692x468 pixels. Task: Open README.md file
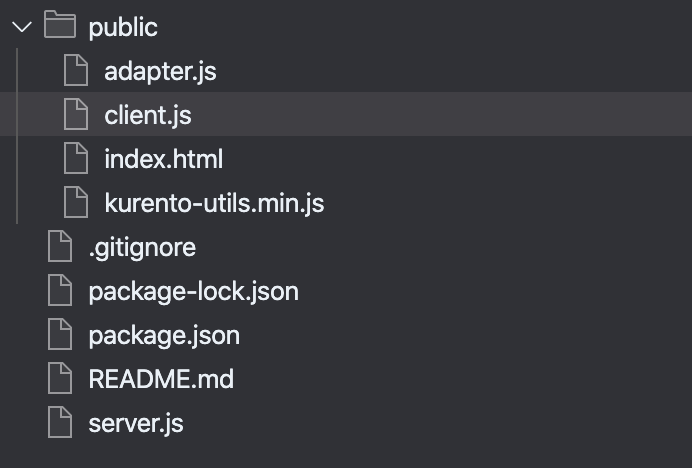point(161,379)
